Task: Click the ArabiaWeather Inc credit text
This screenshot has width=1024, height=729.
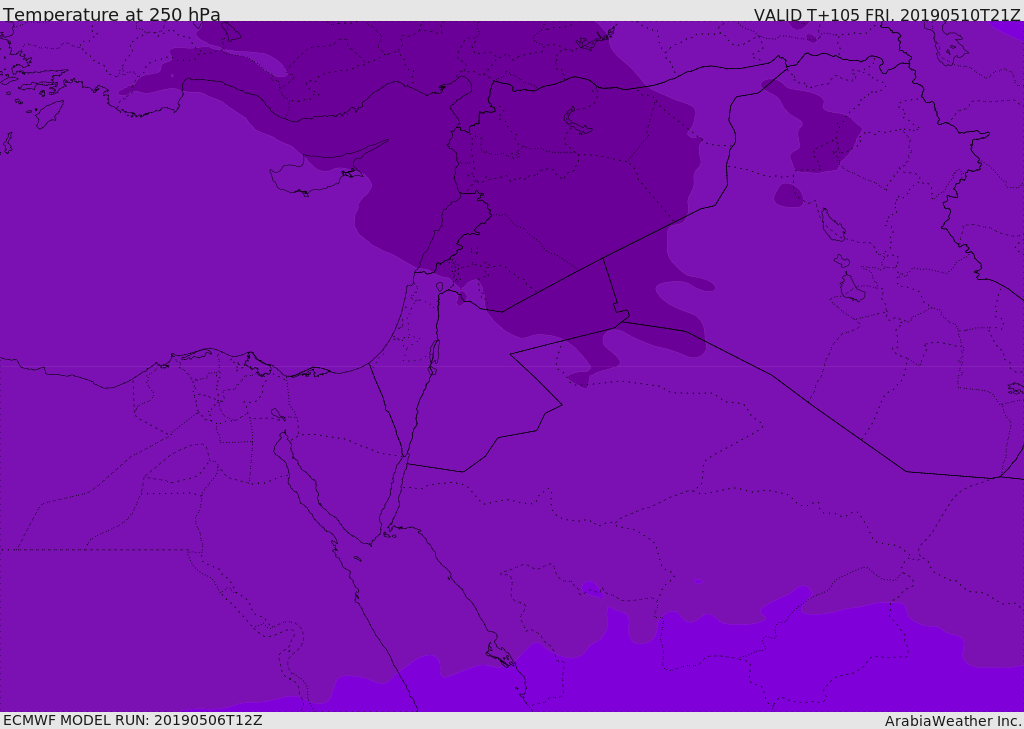Action: [952, 721]
